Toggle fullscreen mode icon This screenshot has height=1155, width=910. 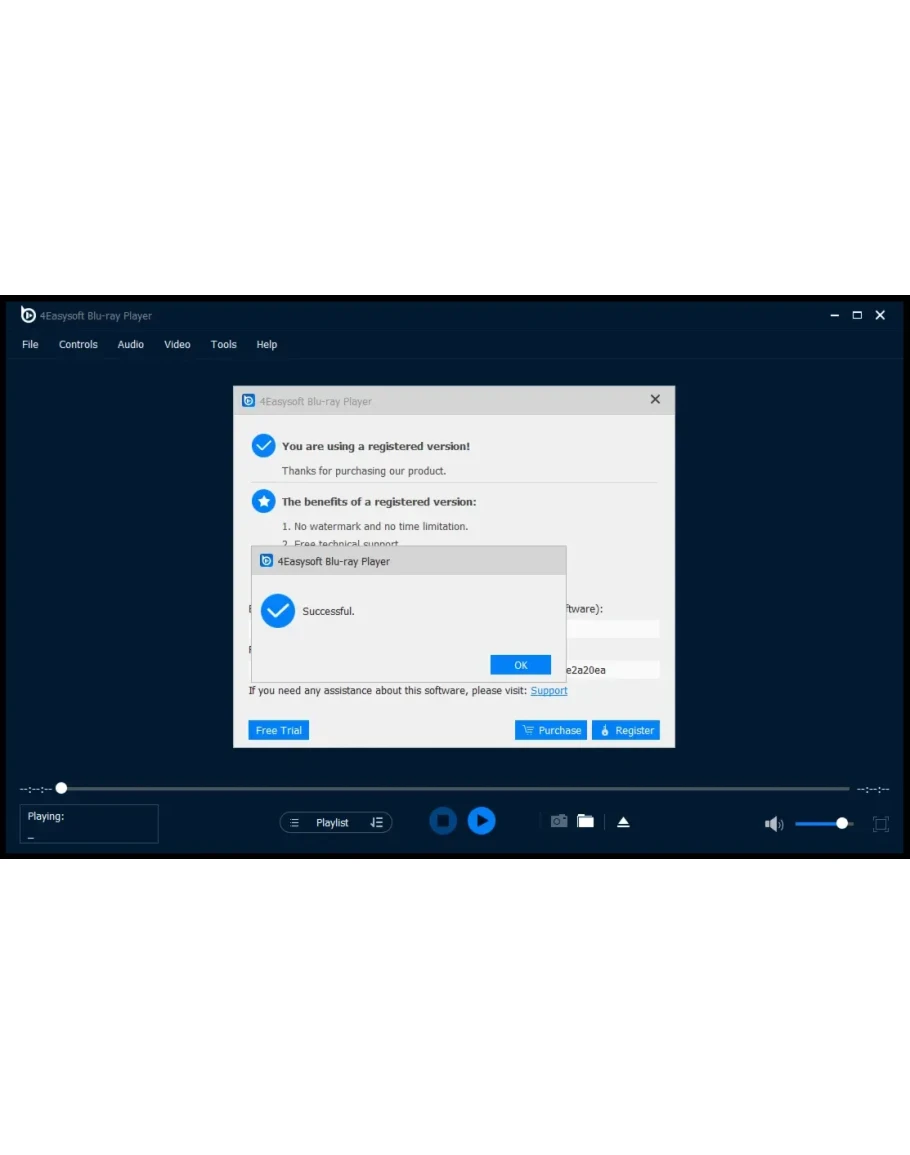(880, 824)
